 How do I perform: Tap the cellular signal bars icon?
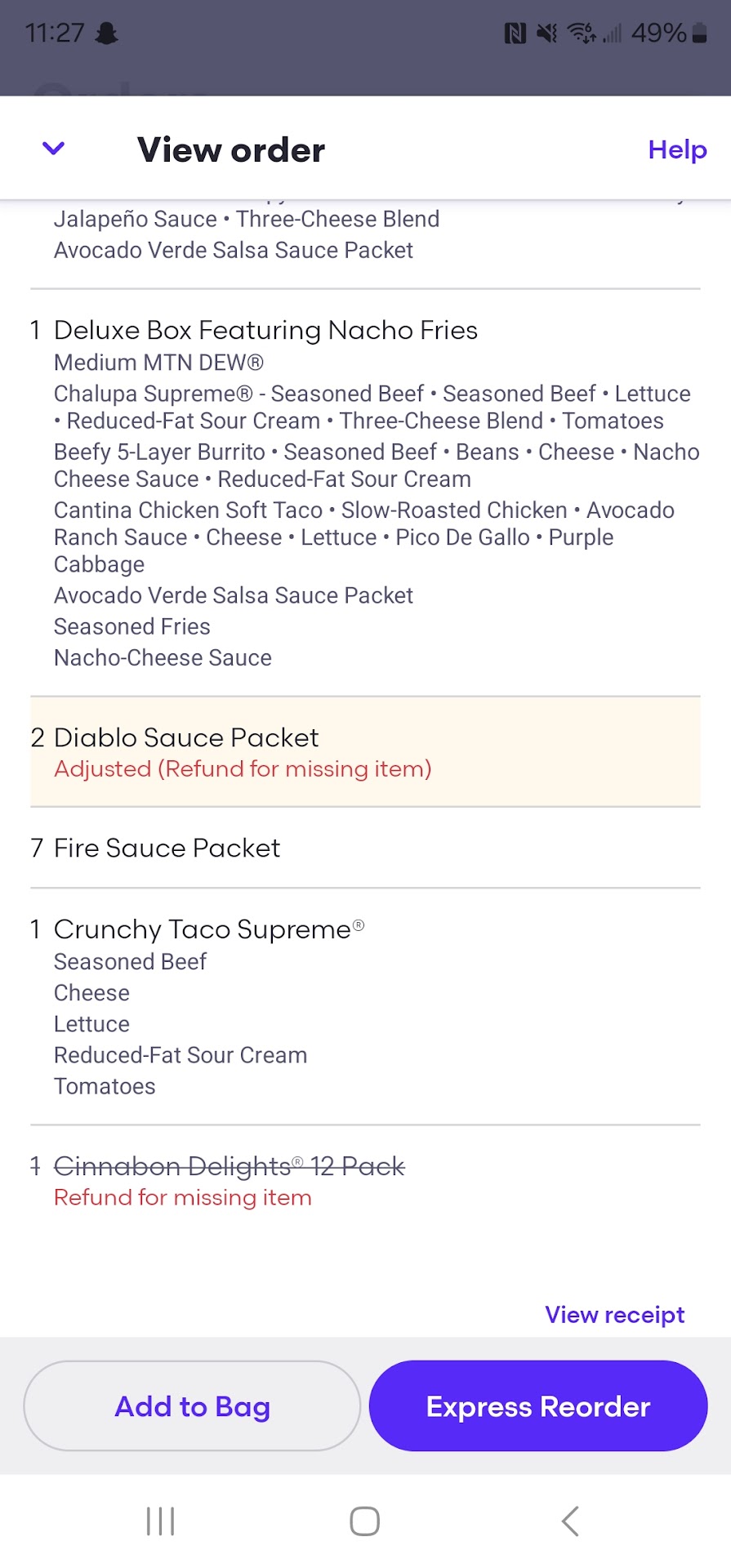click(613, 33)
